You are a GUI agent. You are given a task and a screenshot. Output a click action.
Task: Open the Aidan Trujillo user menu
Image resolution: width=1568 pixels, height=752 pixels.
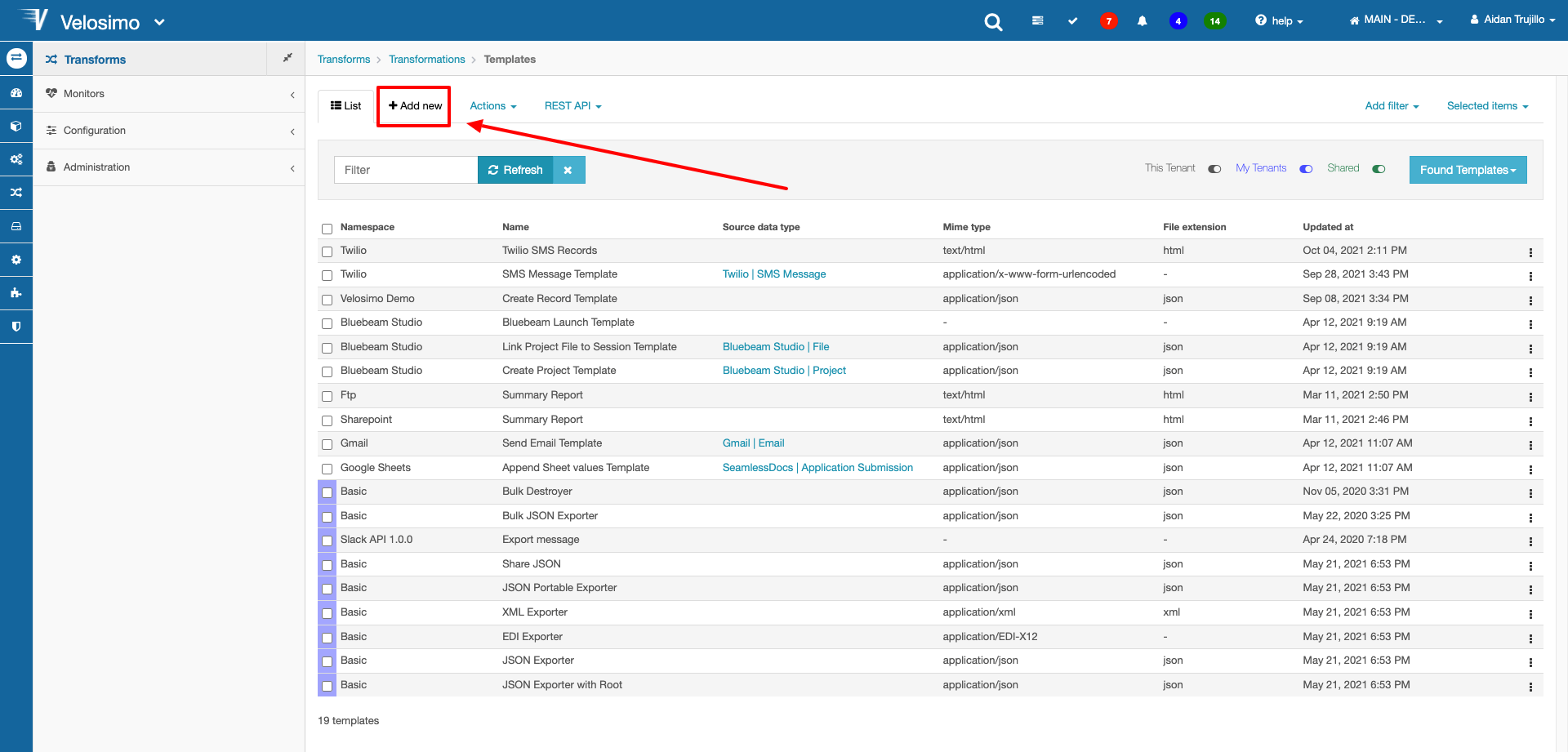click(x=1512, y=20)
